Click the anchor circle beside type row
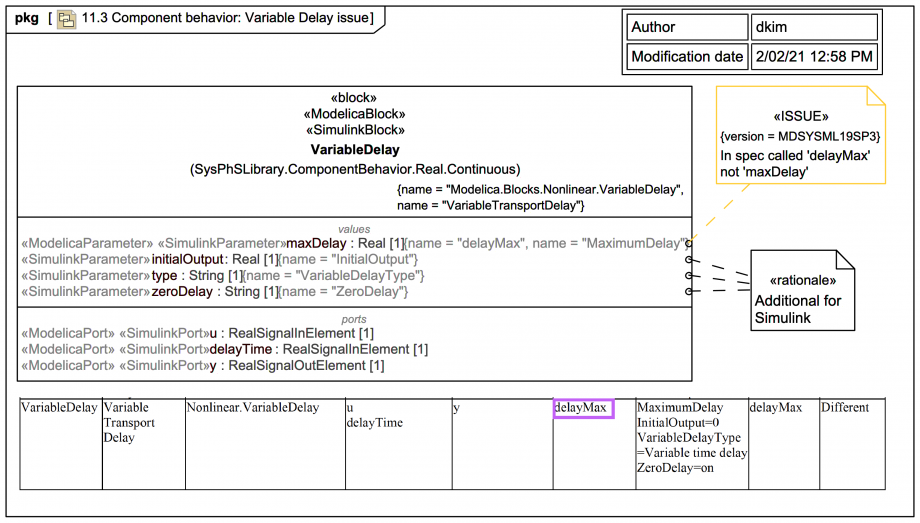The image size is (920, 523). click(x=689, y=275)
